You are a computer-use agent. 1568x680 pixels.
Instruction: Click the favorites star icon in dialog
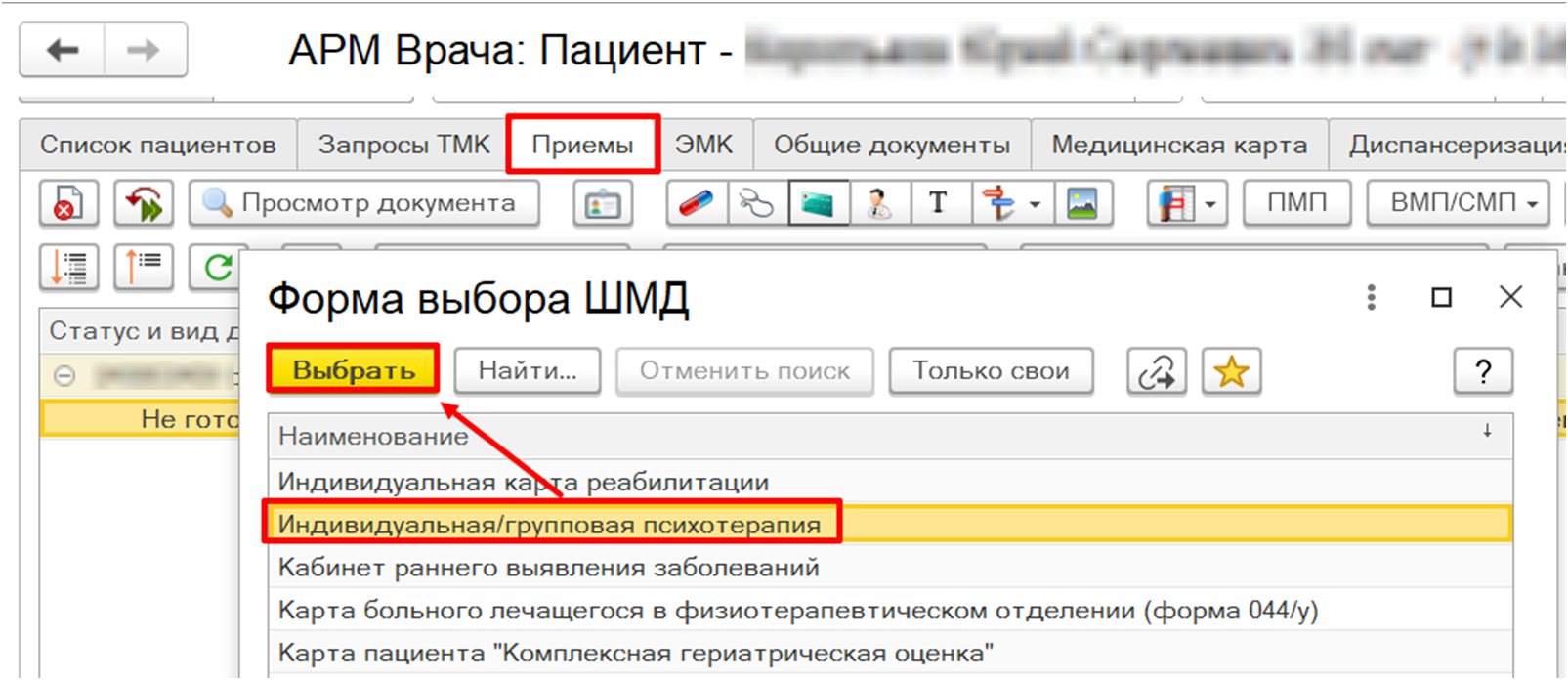pyautogui.click(x=1231, y=371)
